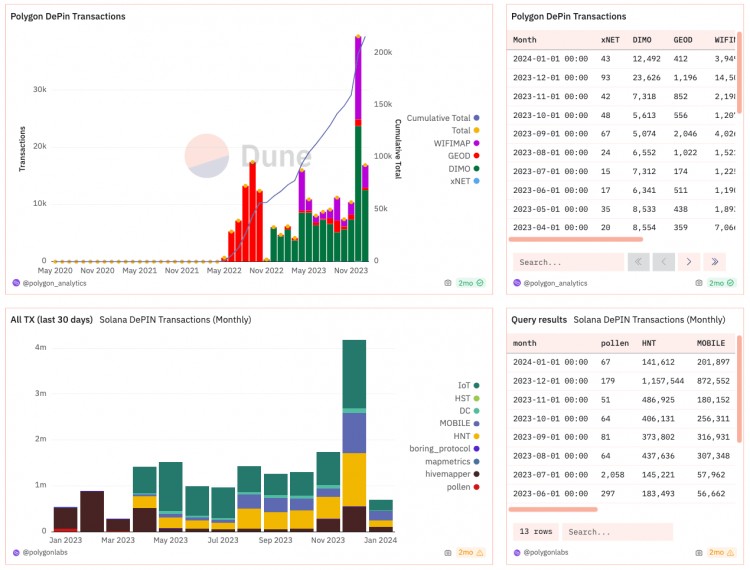The width and height of the screenshot is (750, 570).
Task: Click the green 2mo refresh badge on Polygon chart
Action: click(x=471, y=283)
